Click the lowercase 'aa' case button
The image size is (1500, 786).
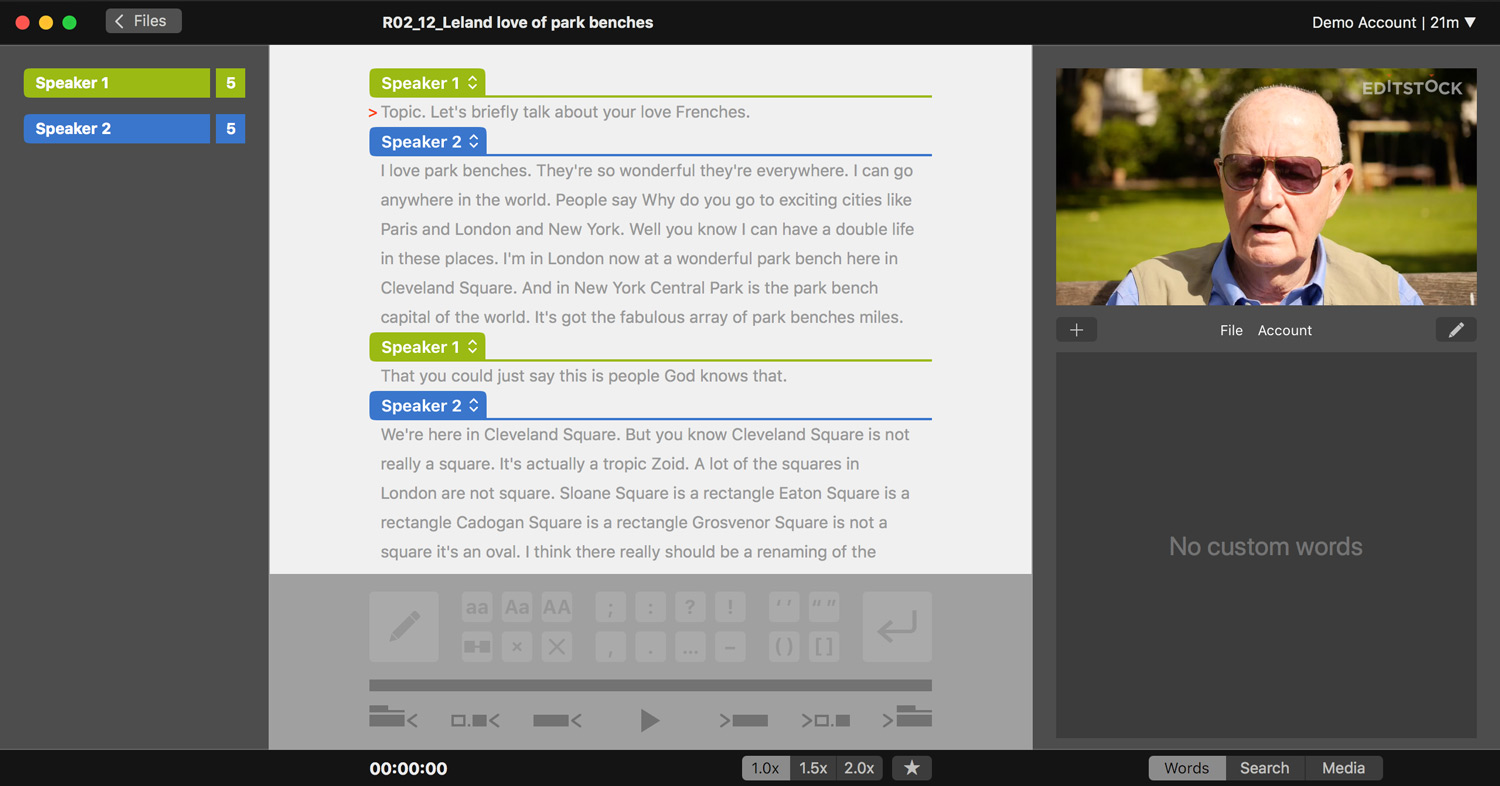[477, 607]
